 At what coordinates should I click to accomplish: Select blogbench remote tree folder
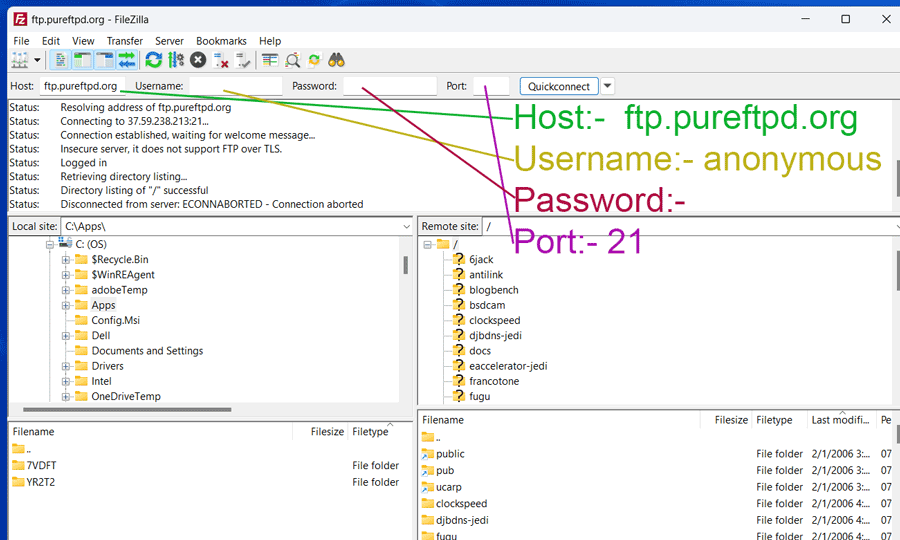(x=494, y=290)
